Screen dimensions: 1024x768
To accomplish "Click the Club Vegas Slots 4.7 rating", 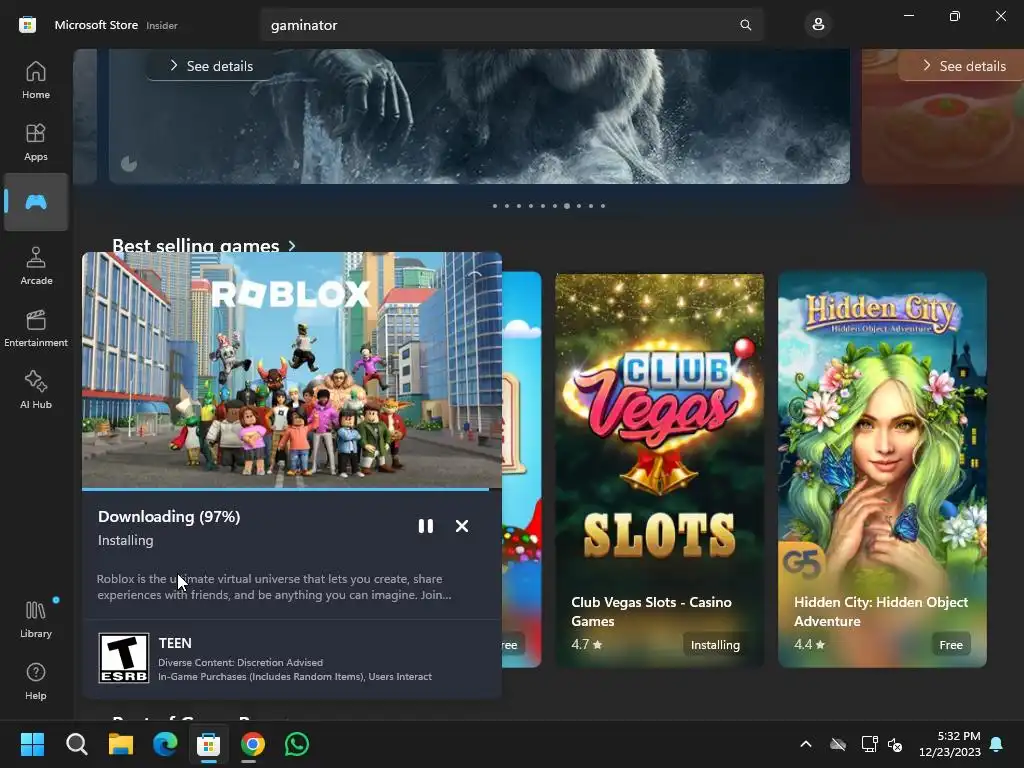I will pyautogui.click(x=586, y=645).
